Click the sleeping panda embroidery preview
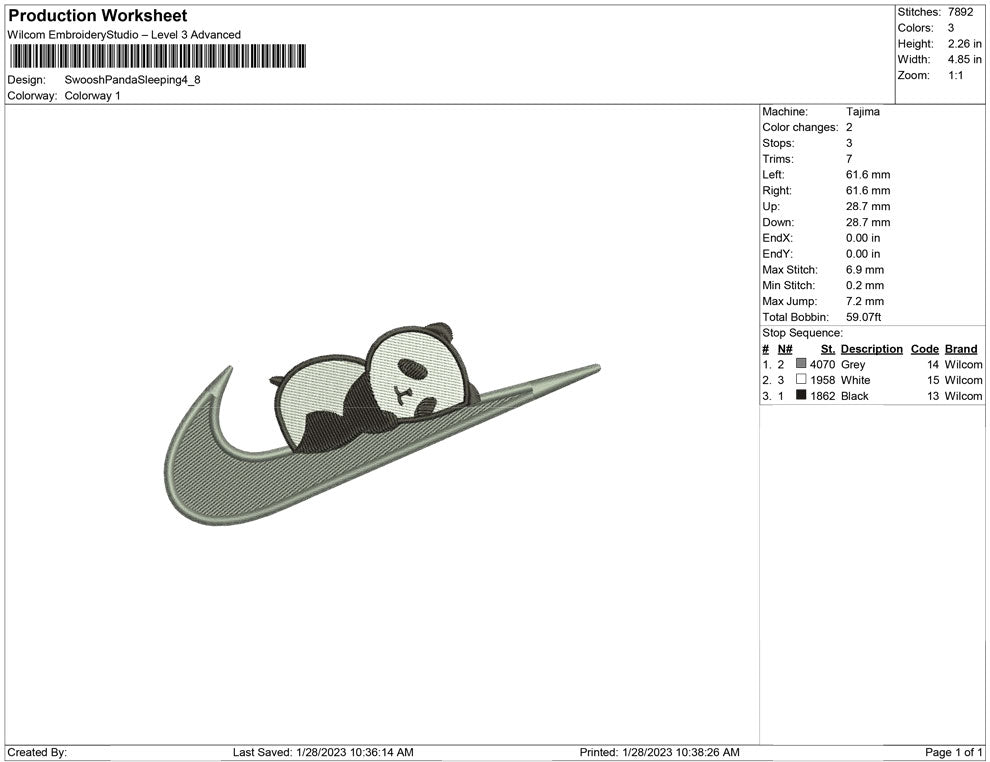The image size is (990, 762). (381, 425)
